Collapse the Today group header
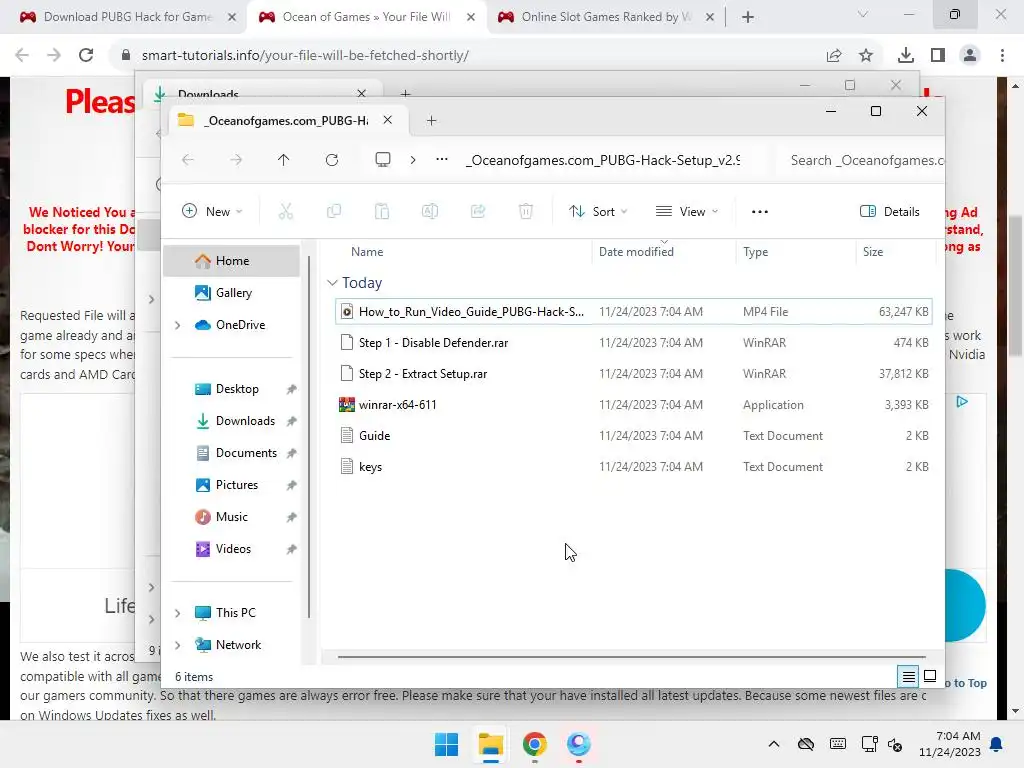 (x=332, y=283)
